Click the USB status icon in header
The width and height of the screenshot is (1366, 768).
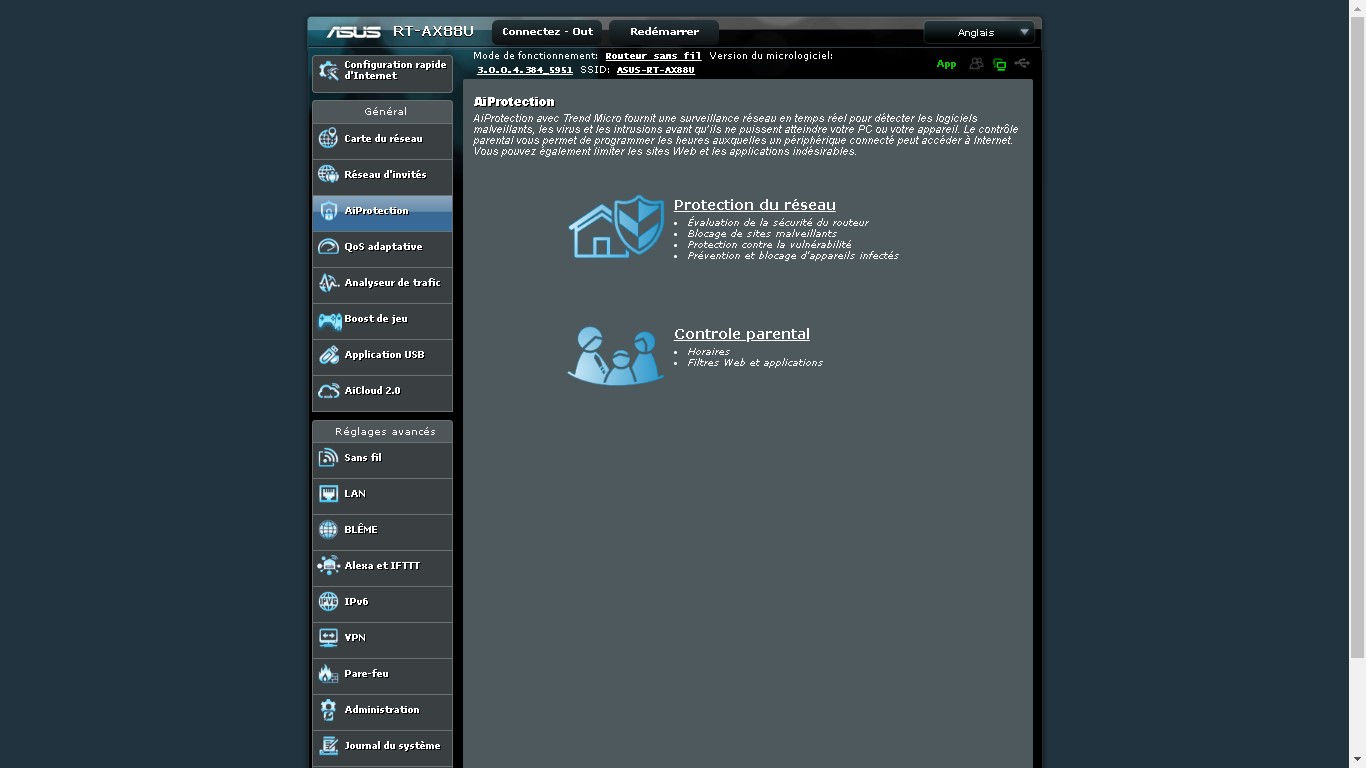coord(1022,63)
